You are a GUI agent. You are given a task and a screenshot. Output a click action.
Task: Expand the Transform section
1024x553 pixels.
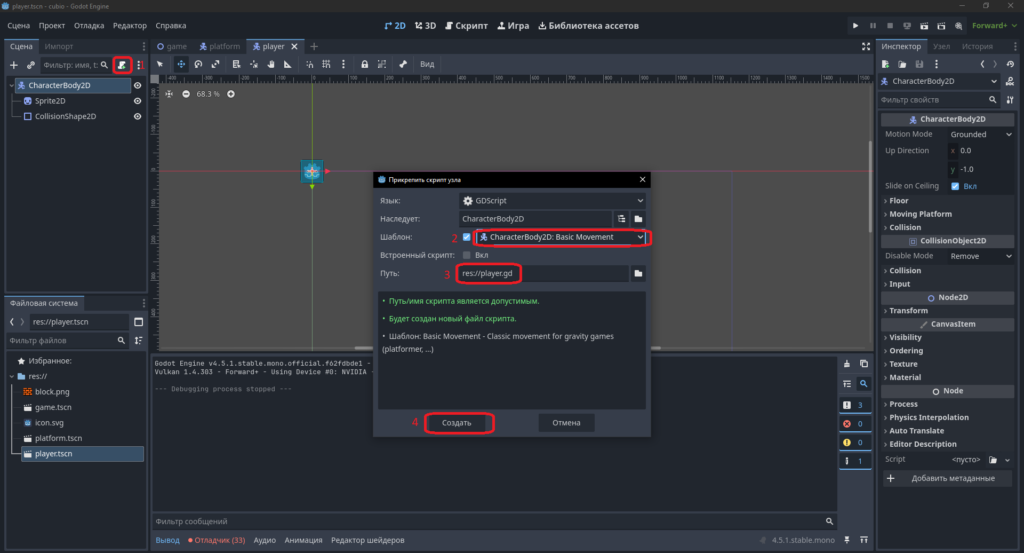coord(908,311)
